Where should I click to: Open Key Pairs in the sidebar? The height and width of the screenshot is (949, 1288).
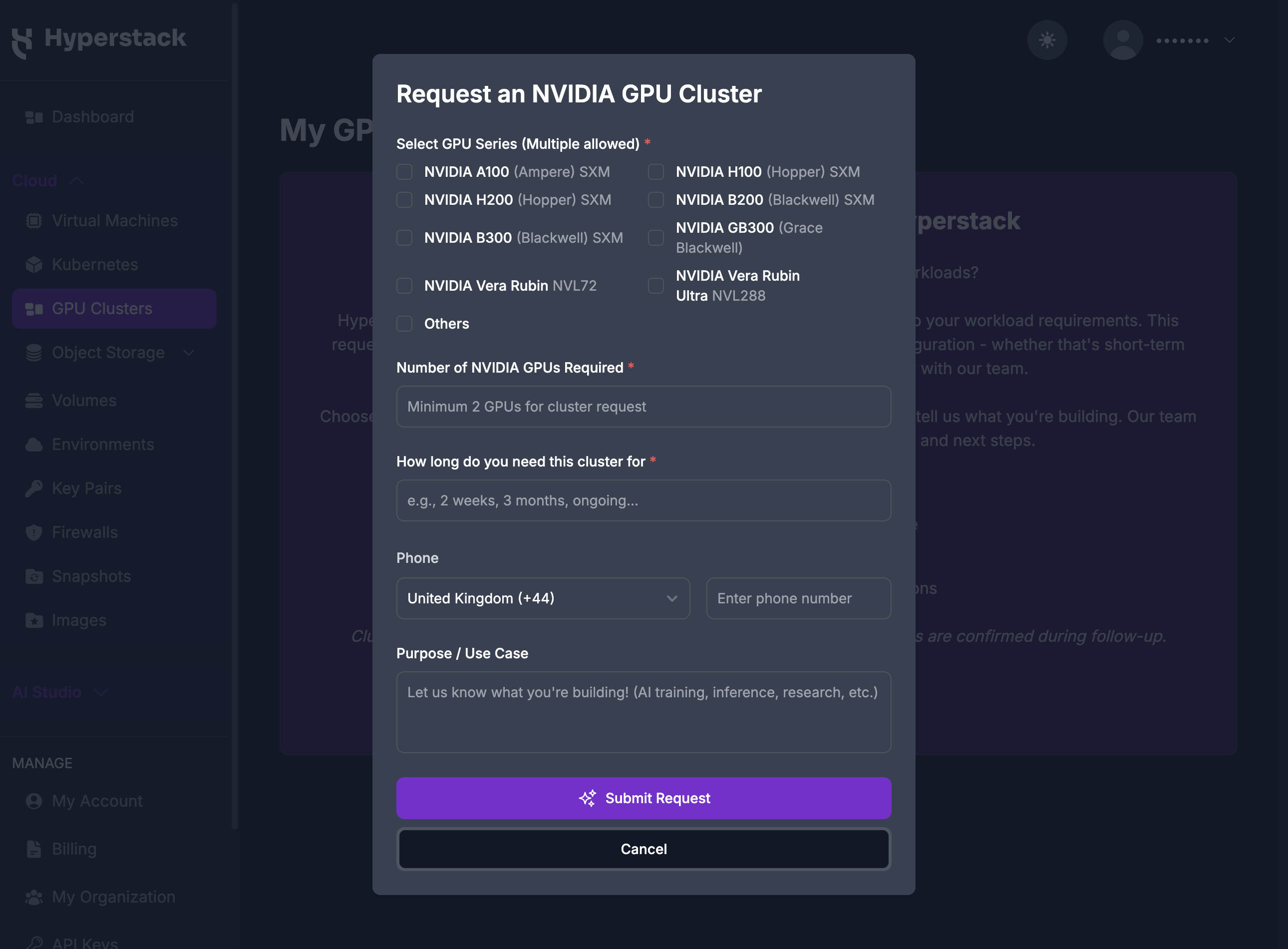(x=114, y=488)
